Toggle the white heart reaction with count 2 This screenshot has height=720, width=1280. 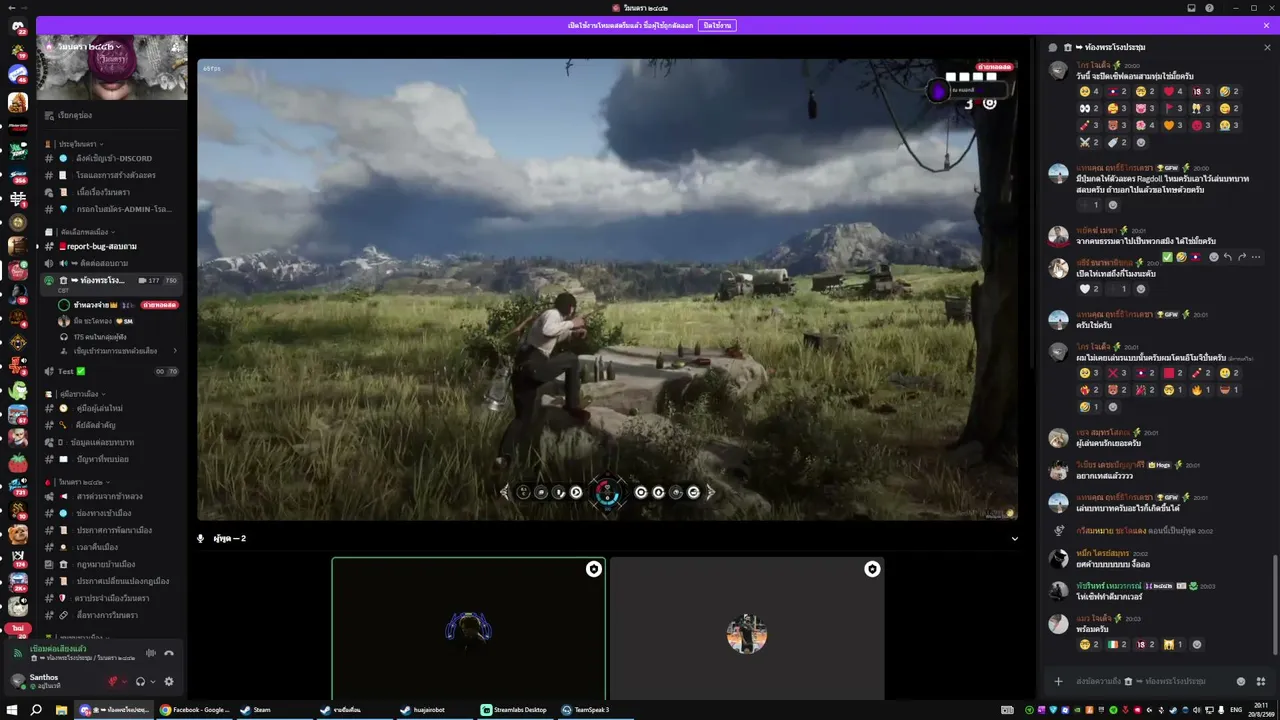[1089, 289]
